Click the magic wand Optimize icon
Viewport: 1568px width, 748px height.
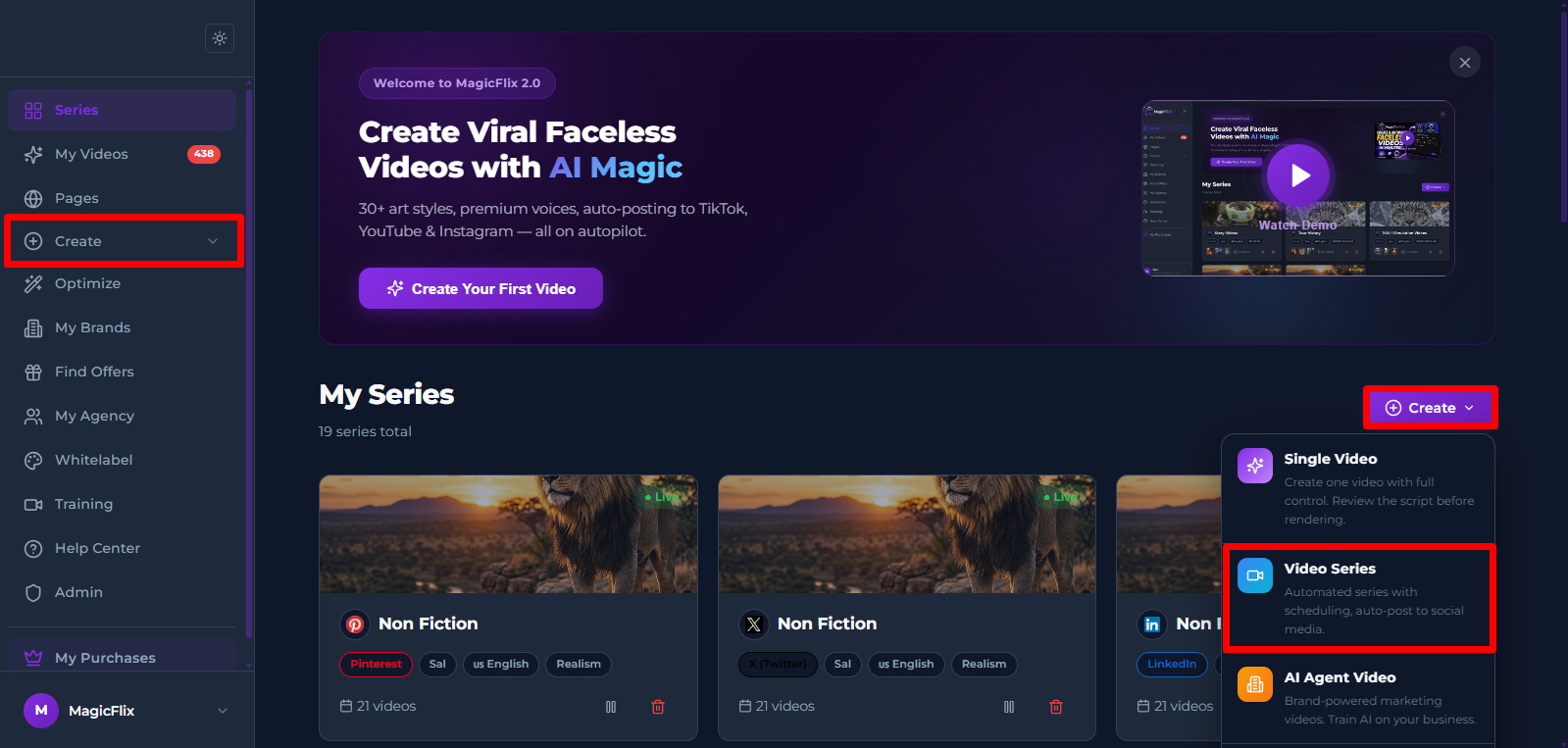(33, 283)
